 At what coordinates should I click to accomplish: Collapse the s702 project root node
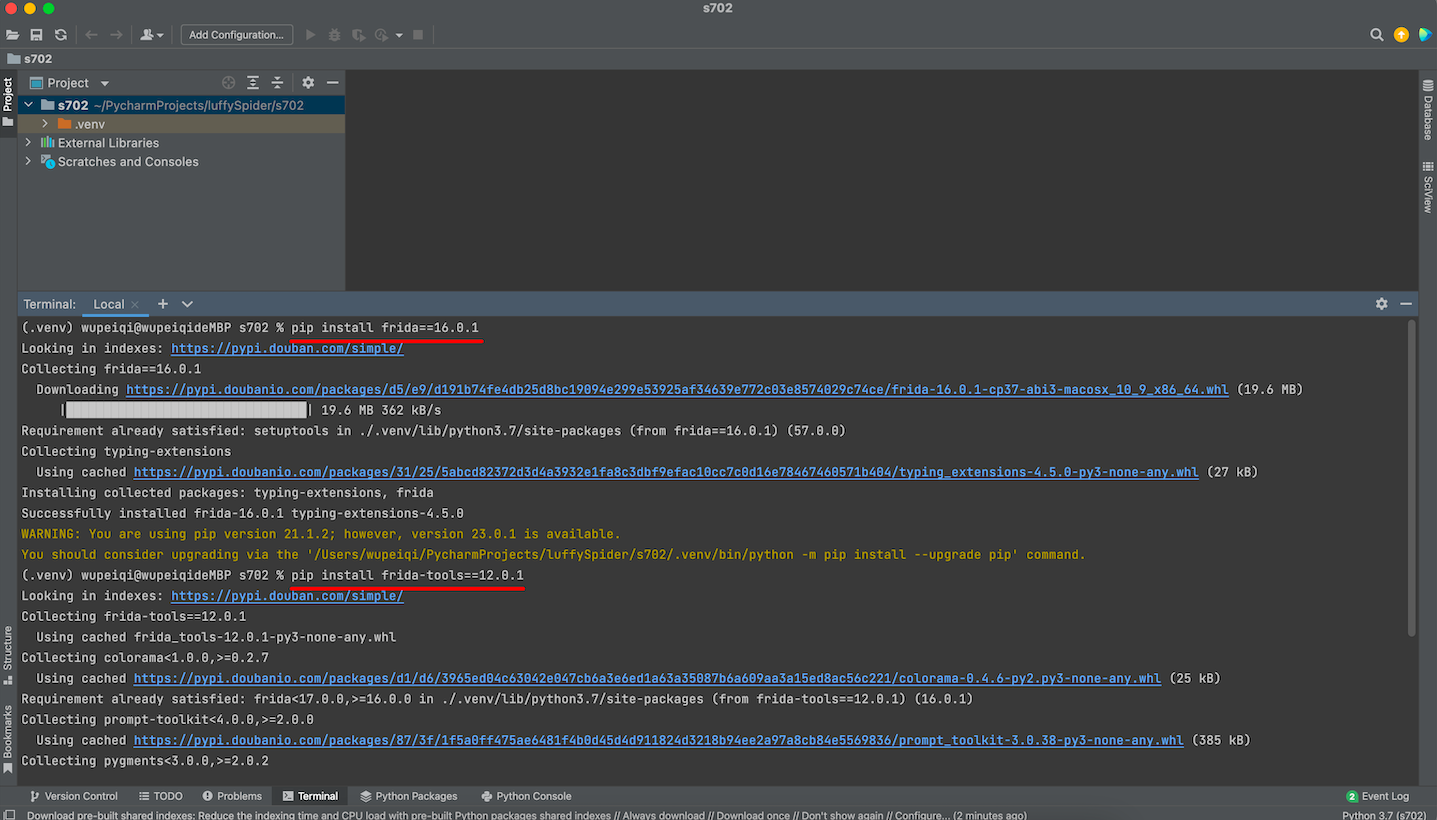[x=28, y=105]
